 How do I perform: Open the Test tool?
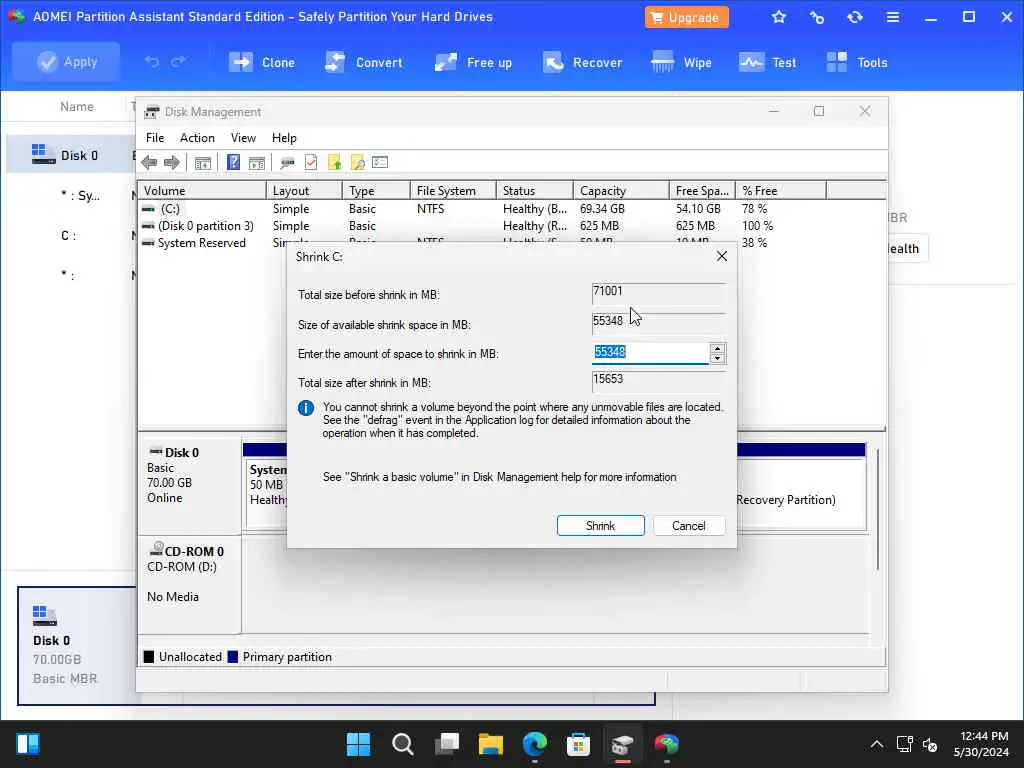pos(767,63)
